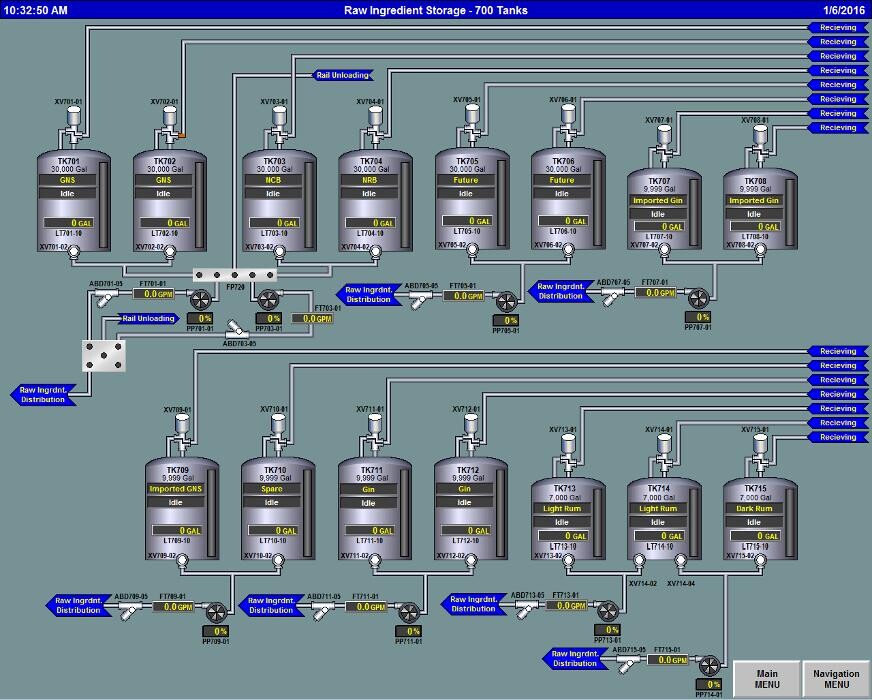The width and height of the screenshot is (872, 700).
Task: Click Rail Unloading arrow beside PP701-01
Action: [147, 319]
